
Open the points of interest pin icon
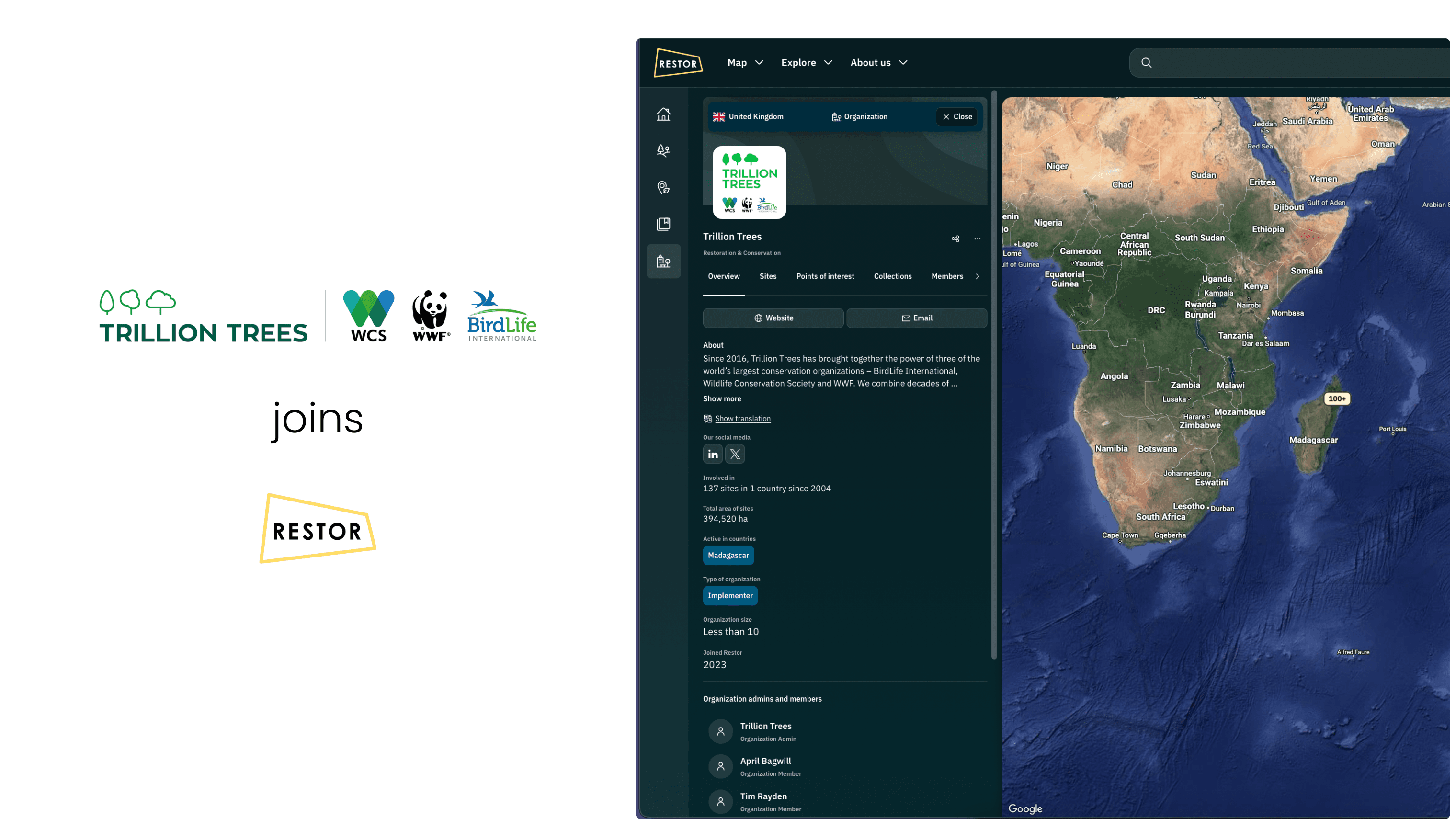point(663,187)
